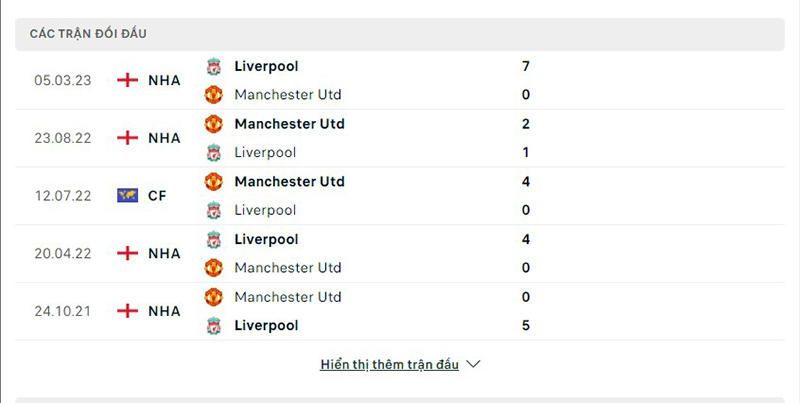Screen dimensions: 800x403
Task: Click England flag beside 20.04.22 date
Action: pyautogui.click(x=127, y=254)
